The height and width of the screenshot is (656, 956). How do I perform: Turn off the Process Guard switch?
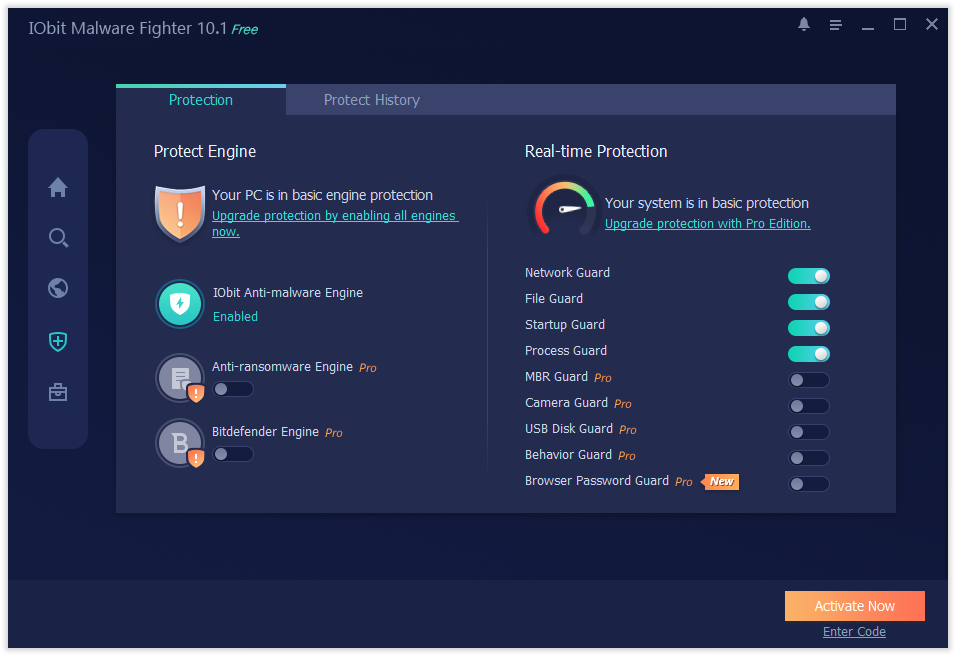point(808,353)
